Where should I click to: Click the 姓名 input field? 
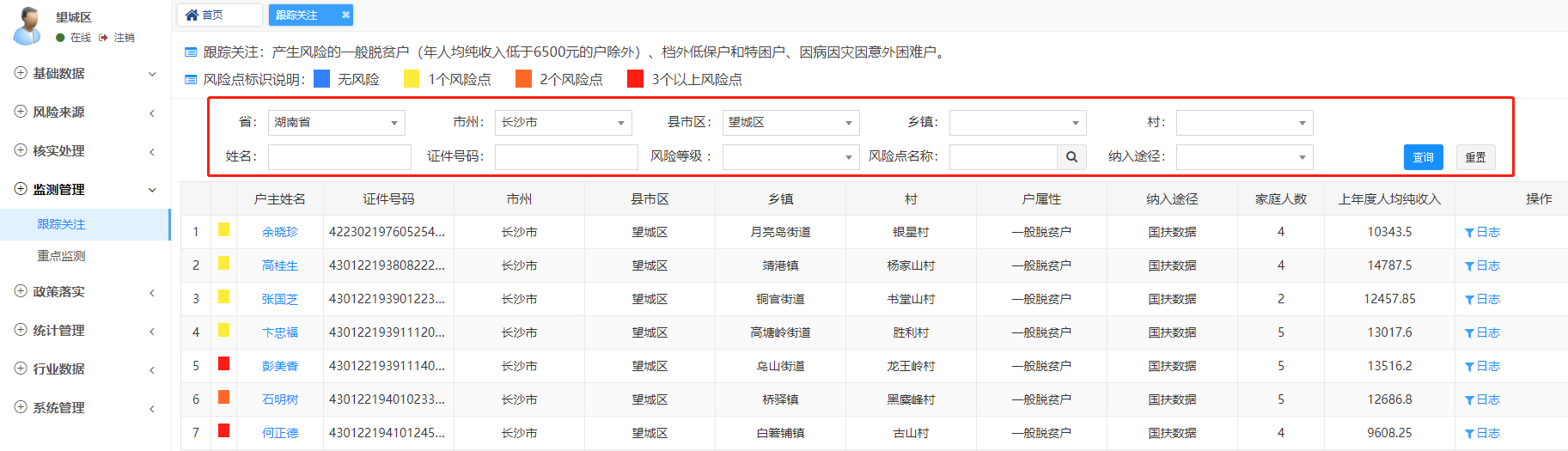tap(339, 157)
